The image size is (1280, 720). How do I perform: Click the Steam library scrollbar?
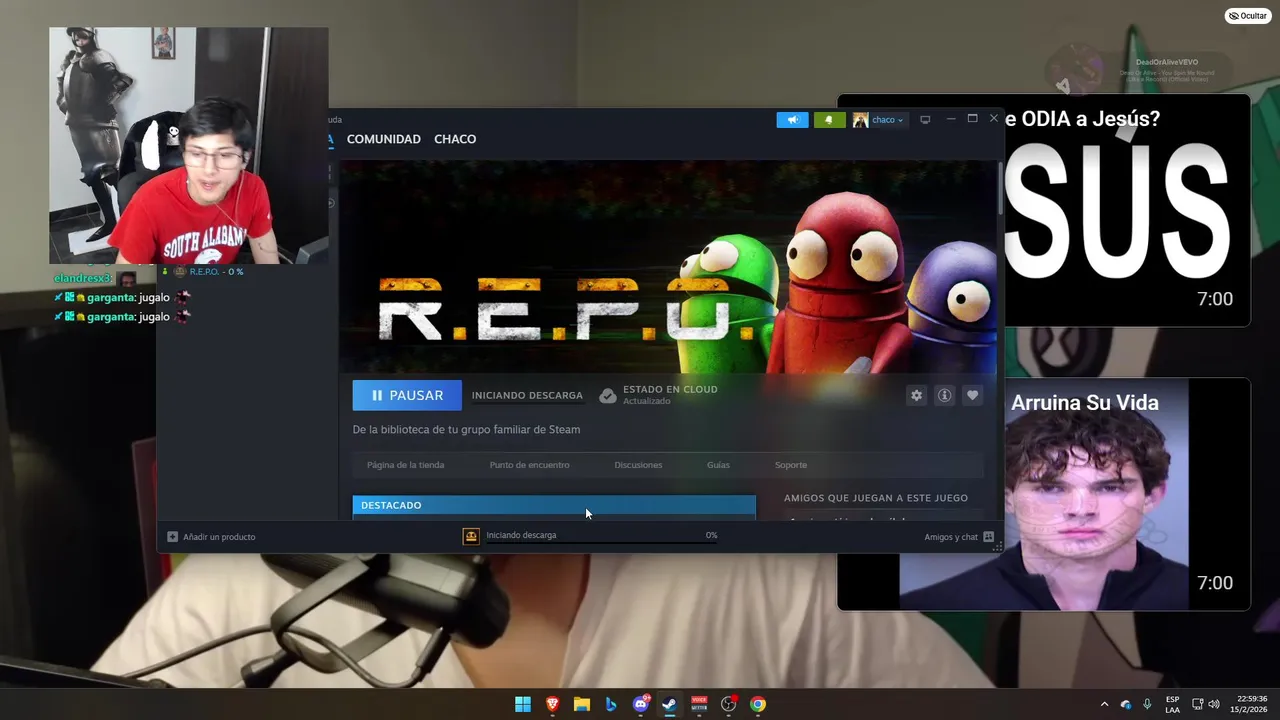1000,188
